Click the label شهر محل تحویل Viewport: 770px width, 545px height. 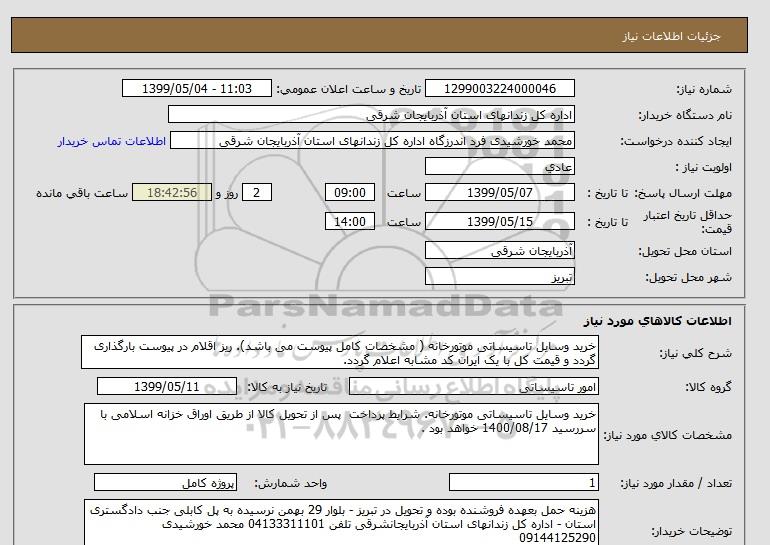point(688,277)
